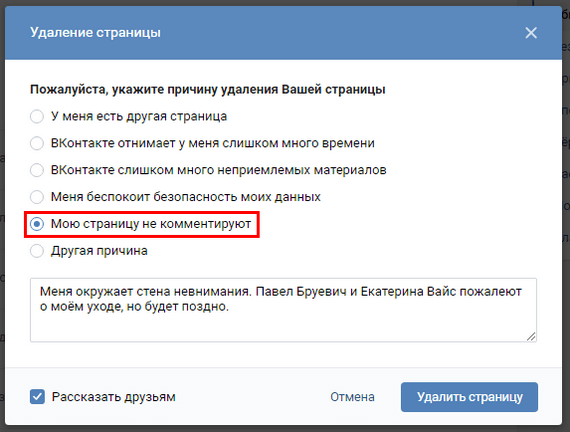Close the Удаление страницы dialog

[531, 33]
